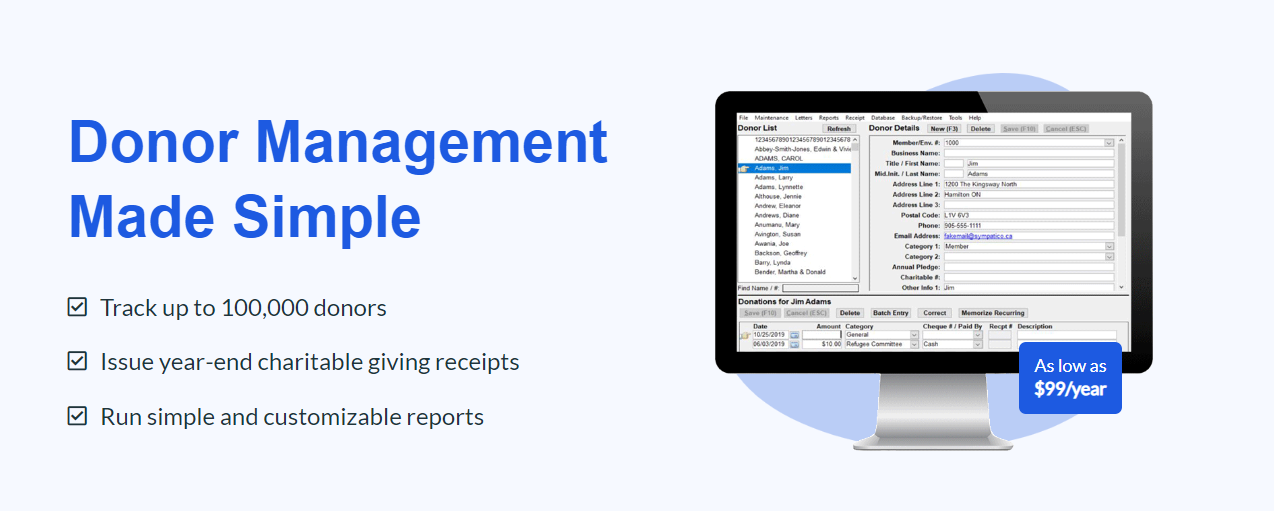Screen dimensions: 1274x511
Task: Click the Business Name field
Action: coord(1029,153)
